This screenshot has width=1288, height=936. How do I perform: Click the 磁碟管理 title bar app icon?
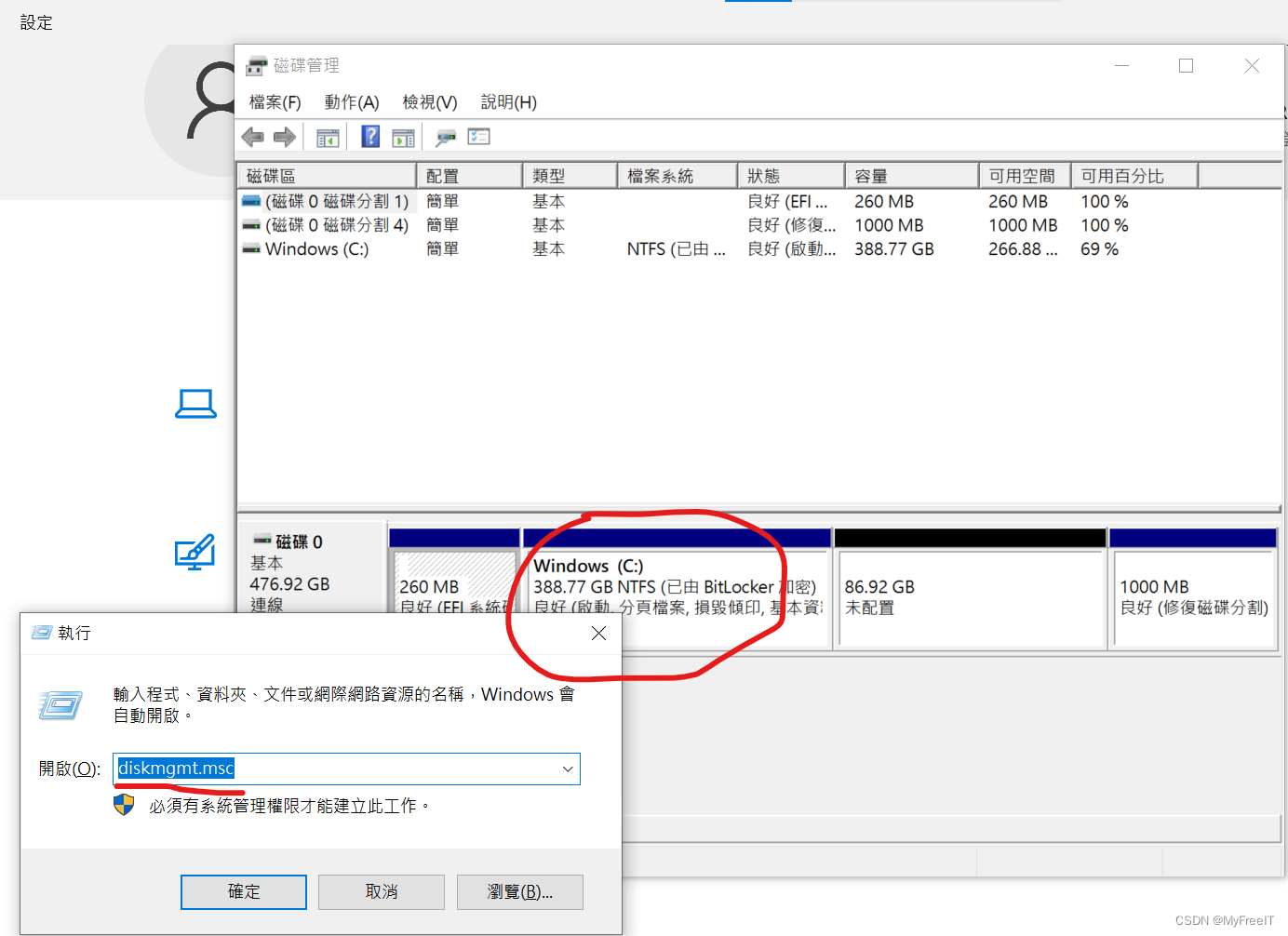pos(256,66)
